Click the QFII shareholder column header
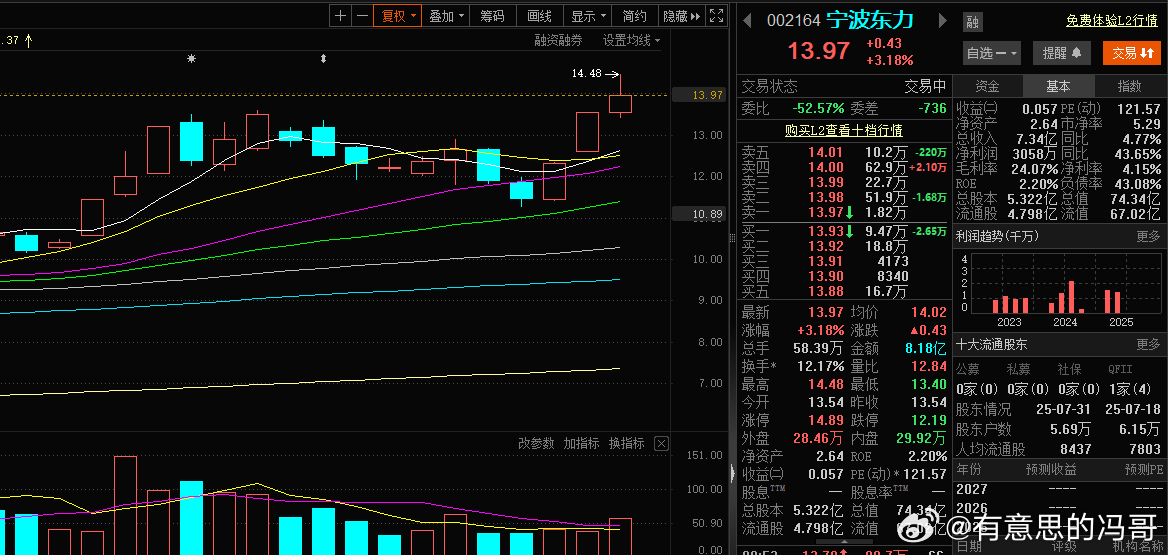 point(1122,370)
